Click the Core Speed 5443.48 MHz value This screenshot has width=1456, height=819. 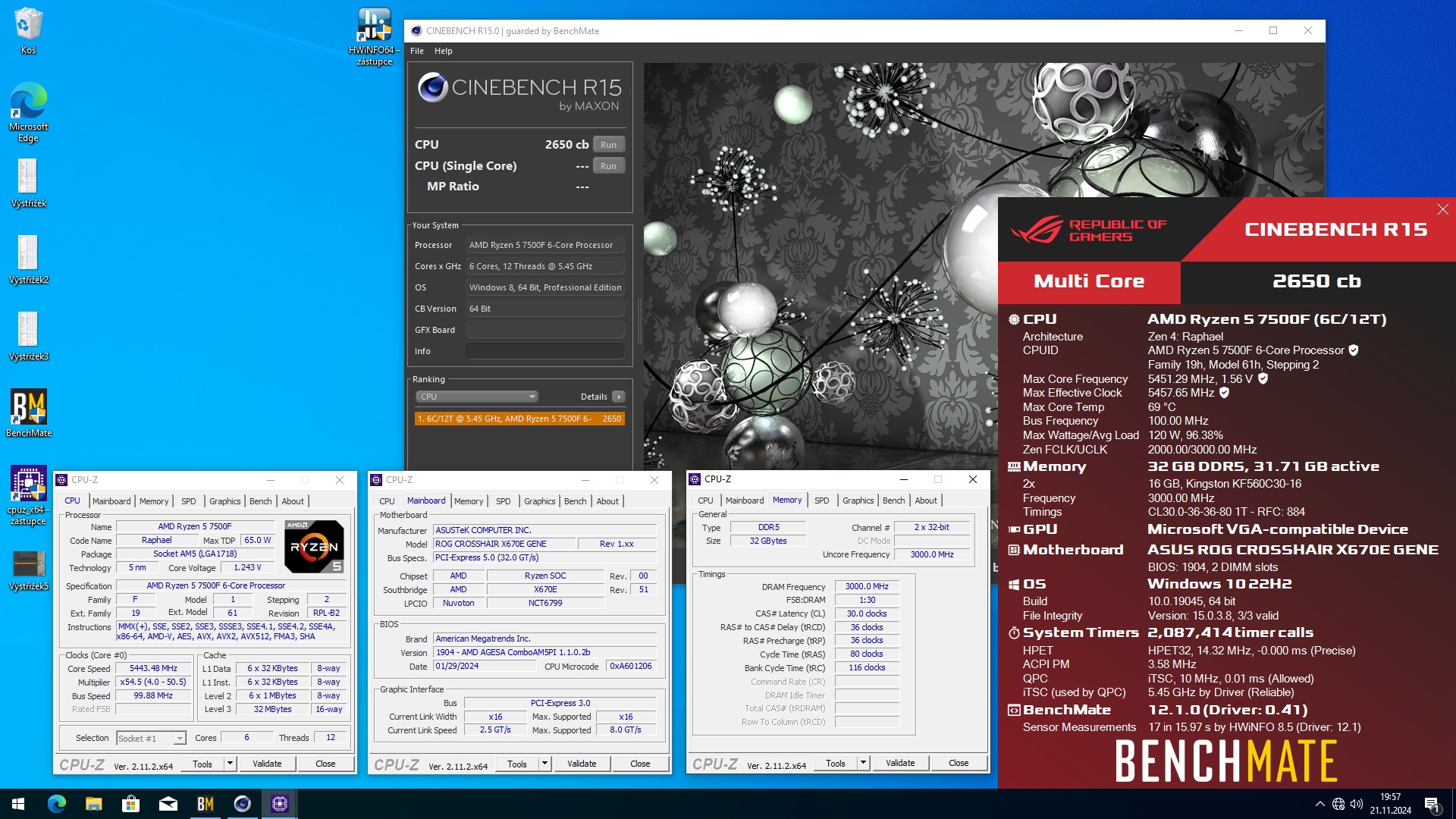click(x=153, y=668)
